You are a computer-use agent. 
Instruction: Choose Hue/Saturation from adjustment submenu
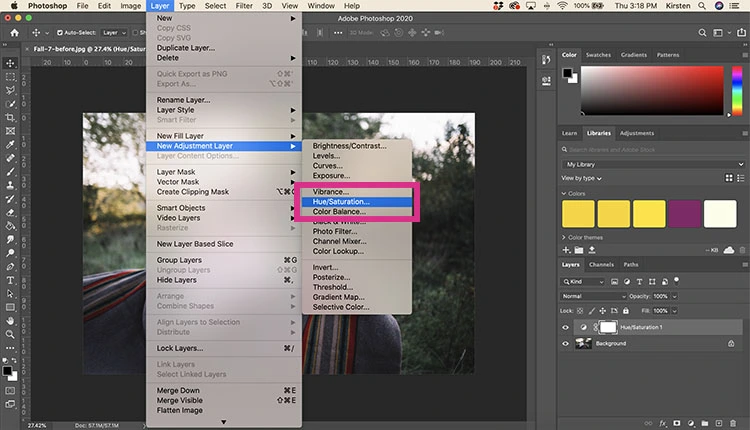click(x=357, y=202)
